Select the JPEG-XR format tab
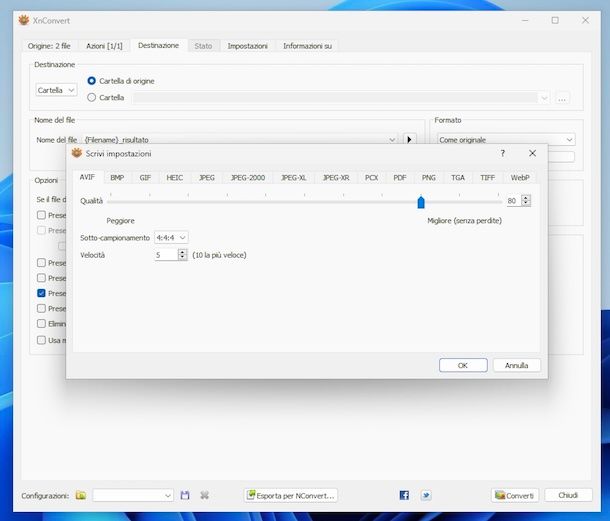The height and width of the screenshot is (521, 610). pos(336,177)
